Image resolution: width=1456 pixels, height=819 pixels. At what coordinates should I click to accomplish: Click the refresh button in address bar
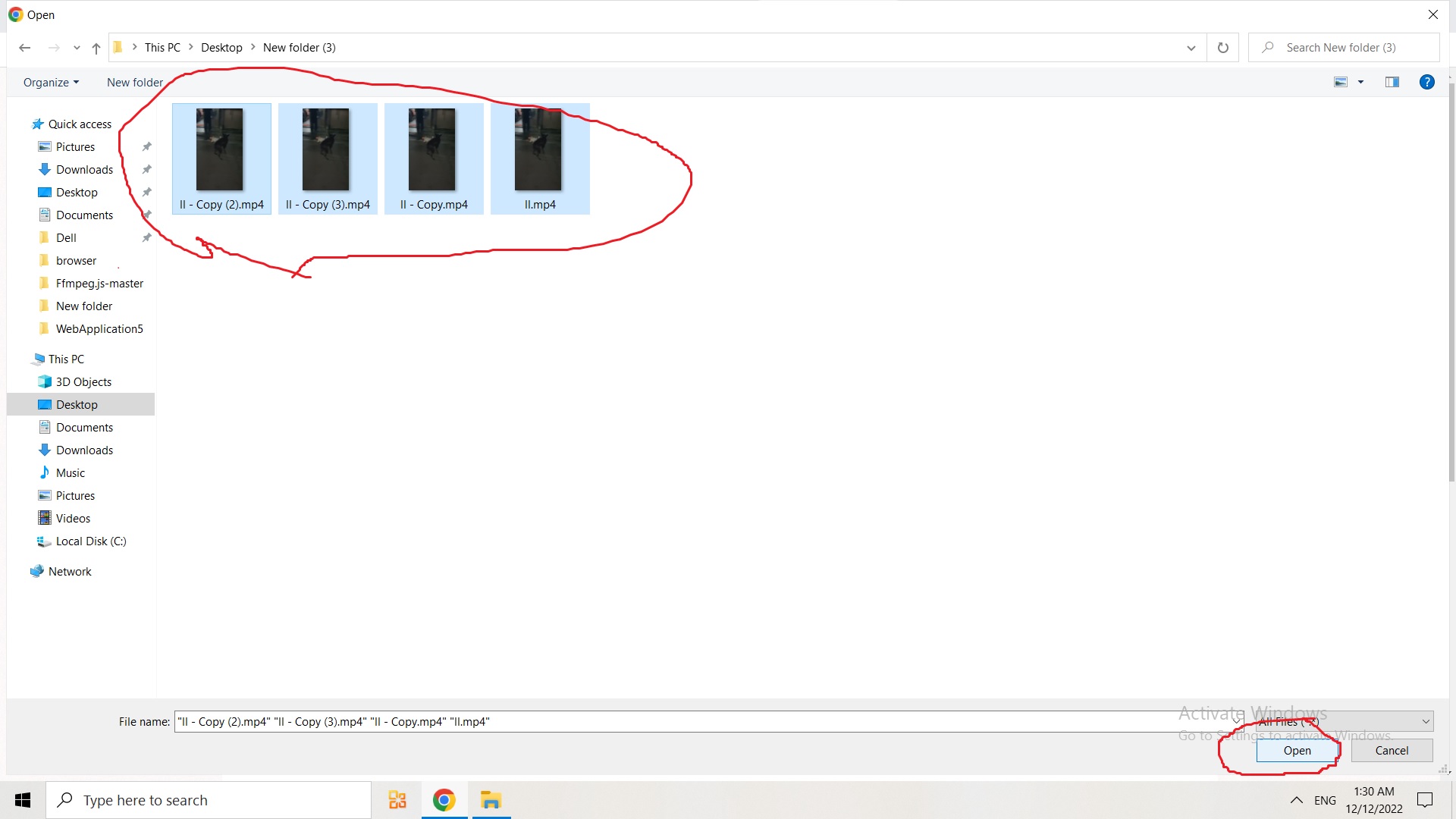[1223, 47]
